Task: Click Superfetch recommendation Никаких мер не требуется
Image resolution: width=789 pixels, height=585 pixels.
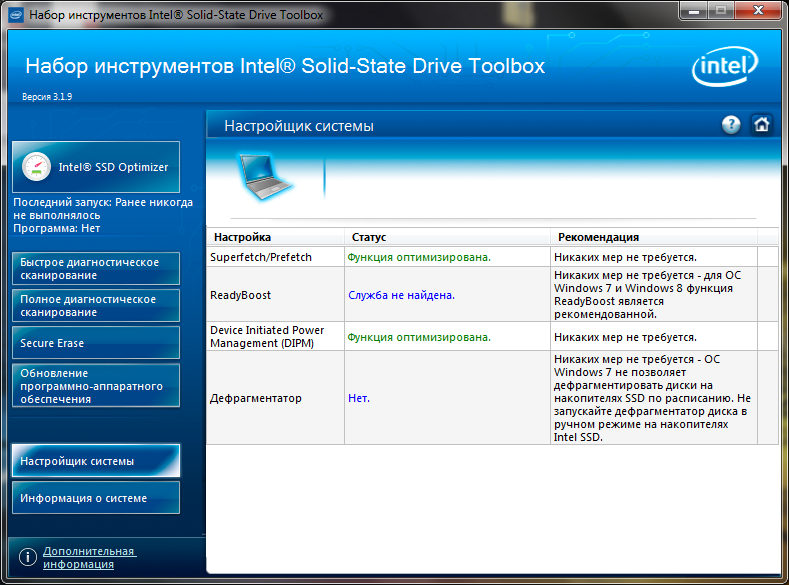Action: tap(625, 257)
